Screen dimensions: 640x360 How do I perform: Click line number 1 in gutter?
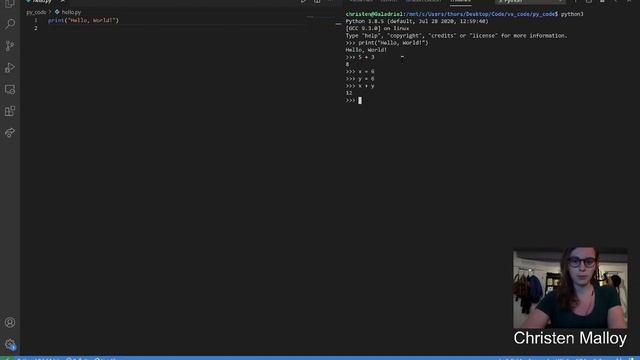(x=36, y=20)
